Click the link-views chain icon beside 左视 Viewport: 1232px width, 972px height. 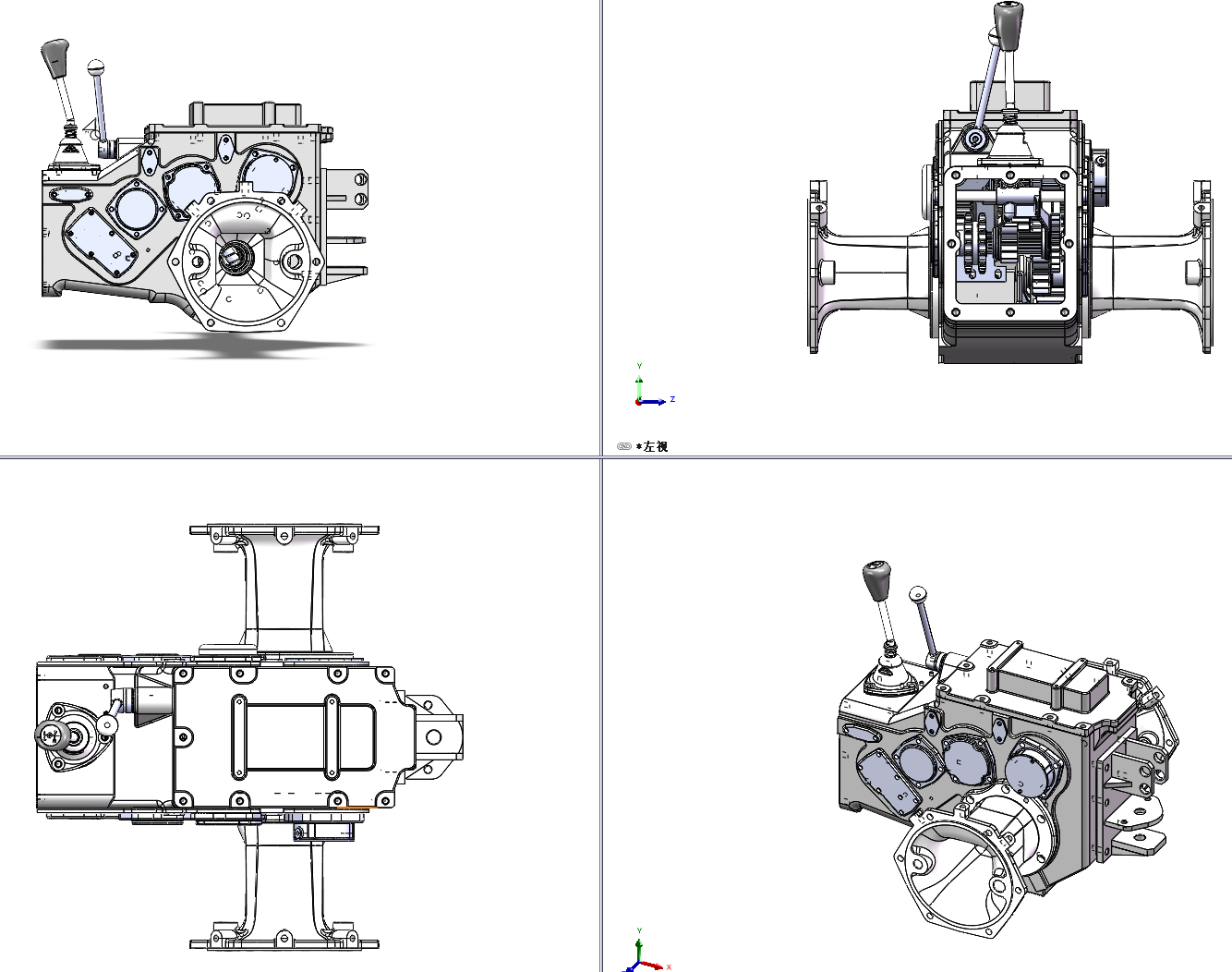pos(624,446)
